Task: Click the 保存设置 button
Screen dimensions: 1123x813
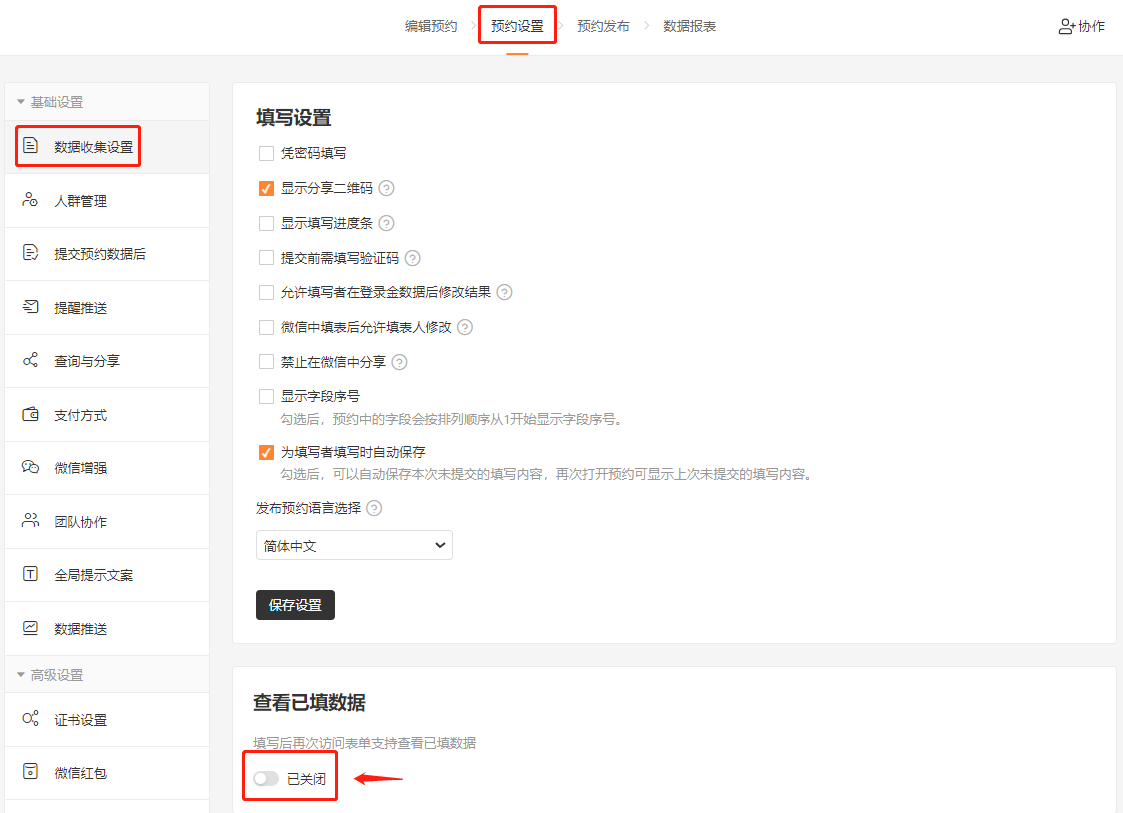Action: tap(295, 605)
